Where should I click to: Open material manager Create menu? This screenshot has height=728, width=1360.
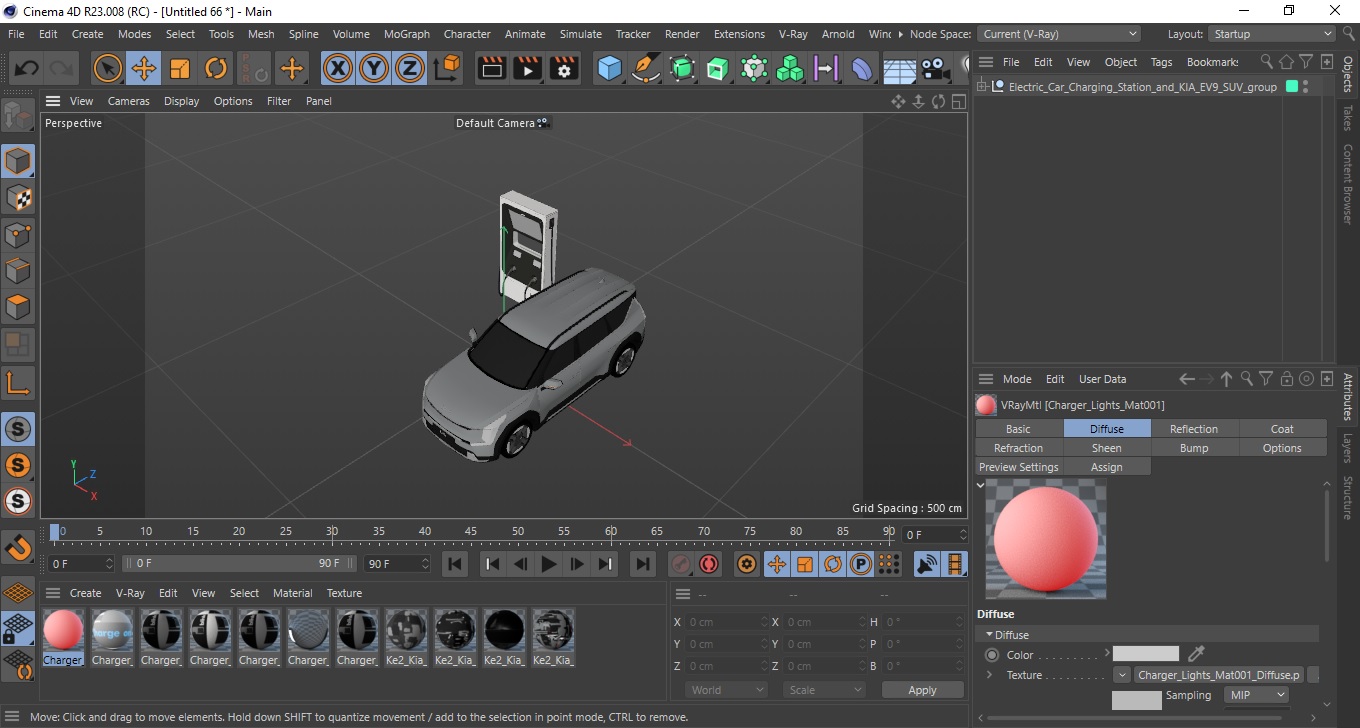85,593
